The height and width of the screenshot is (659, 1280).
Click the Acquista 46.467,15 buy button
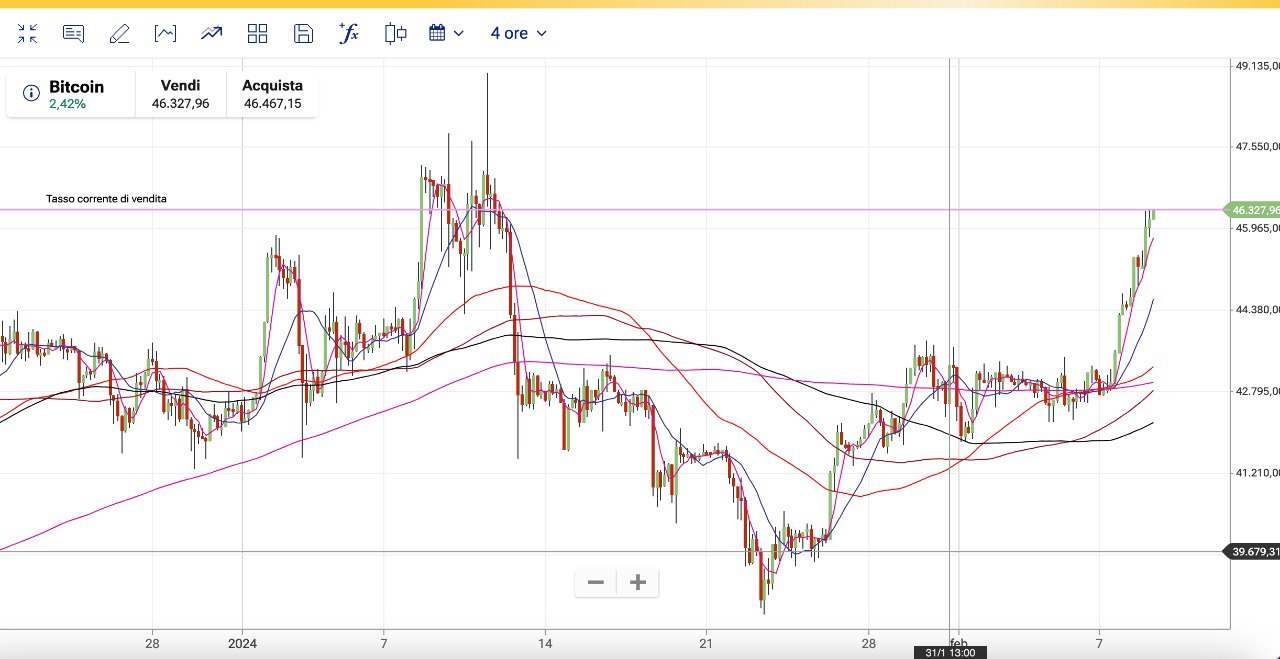click(272, 94)
